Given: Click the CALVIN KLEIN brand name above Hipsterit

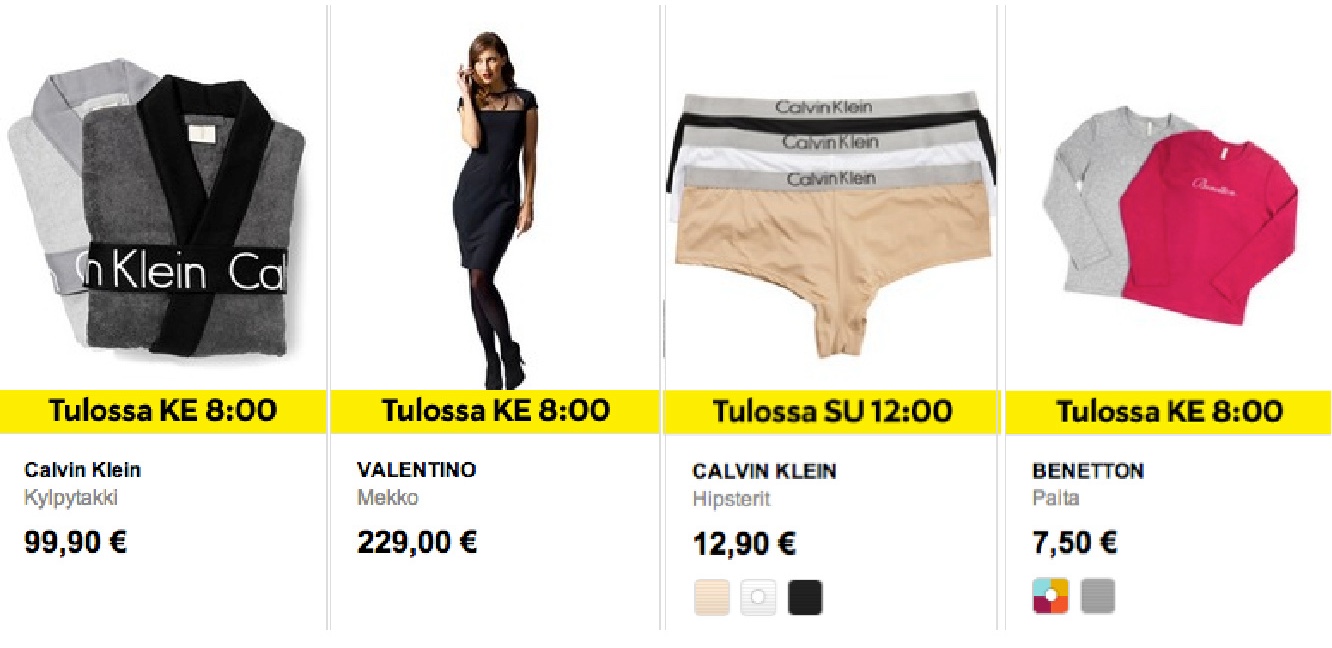Looking at the screenshot, I should (x=764, y=471).
